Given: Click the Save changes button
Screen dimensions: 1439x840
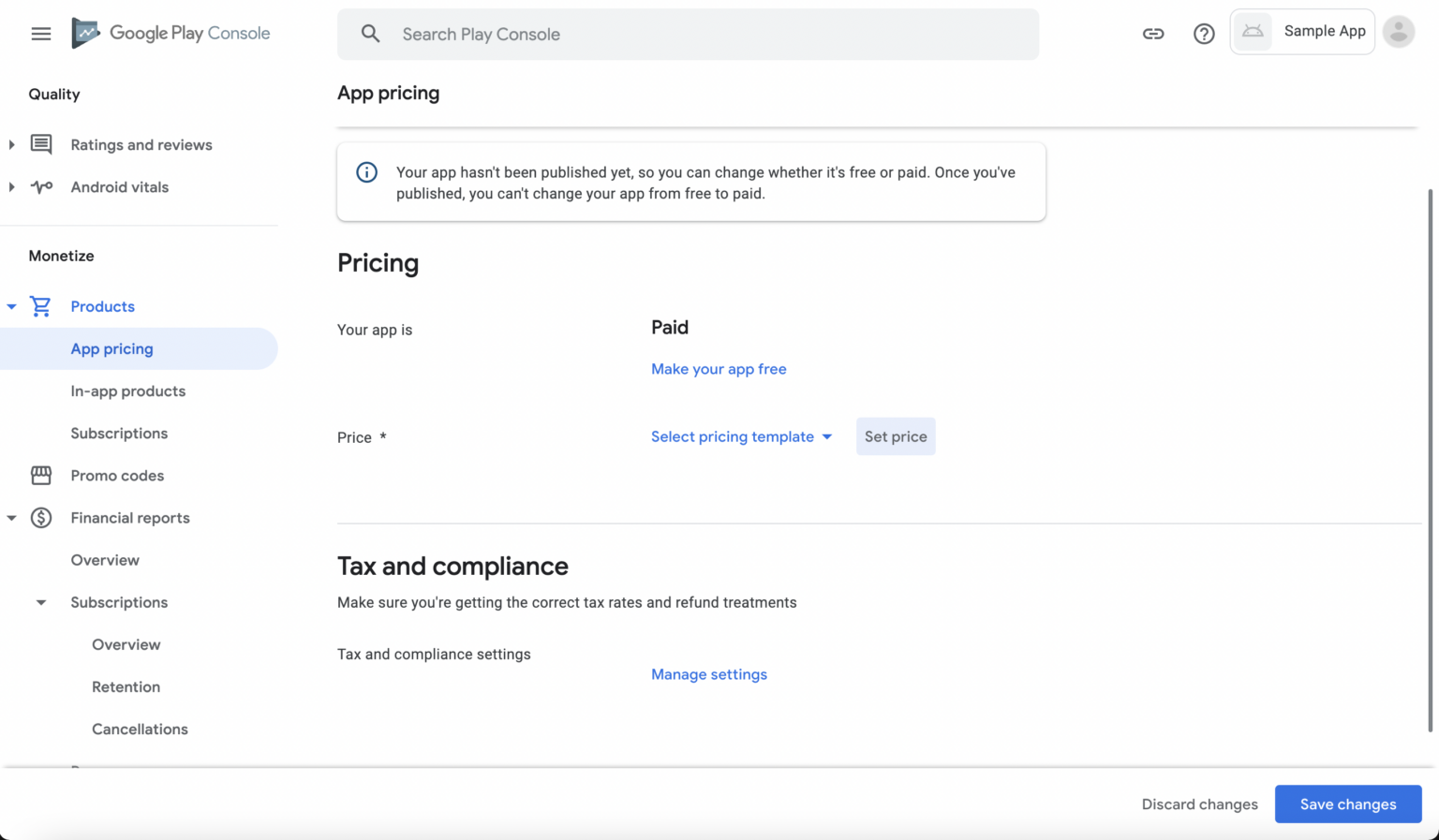Looking at the screenshot, I should pos(1348,803).
